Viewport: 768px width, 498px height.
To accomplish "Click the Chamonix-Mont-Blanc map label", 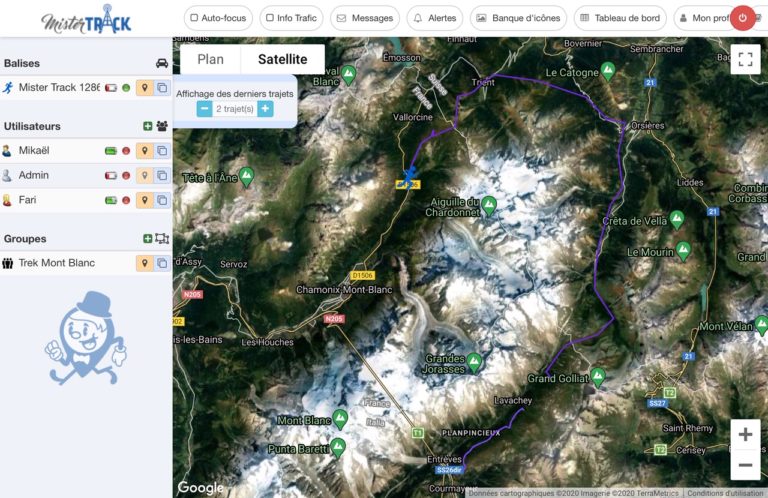I will pyautogui.click(x=344, y=290).
